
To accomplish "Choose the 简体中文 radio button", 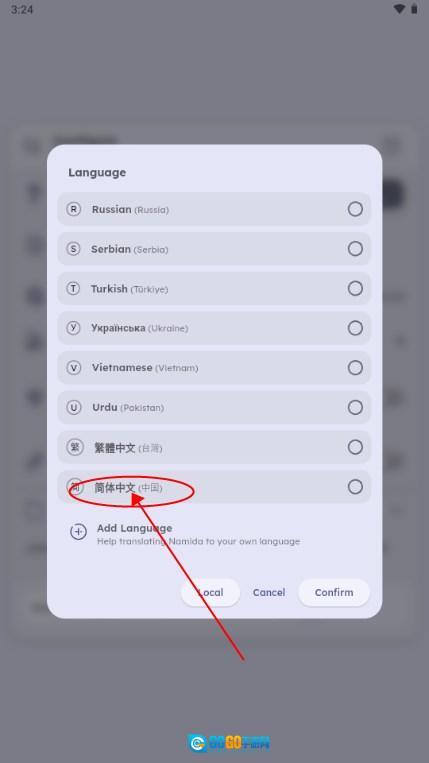I will [x=355, y=487].
